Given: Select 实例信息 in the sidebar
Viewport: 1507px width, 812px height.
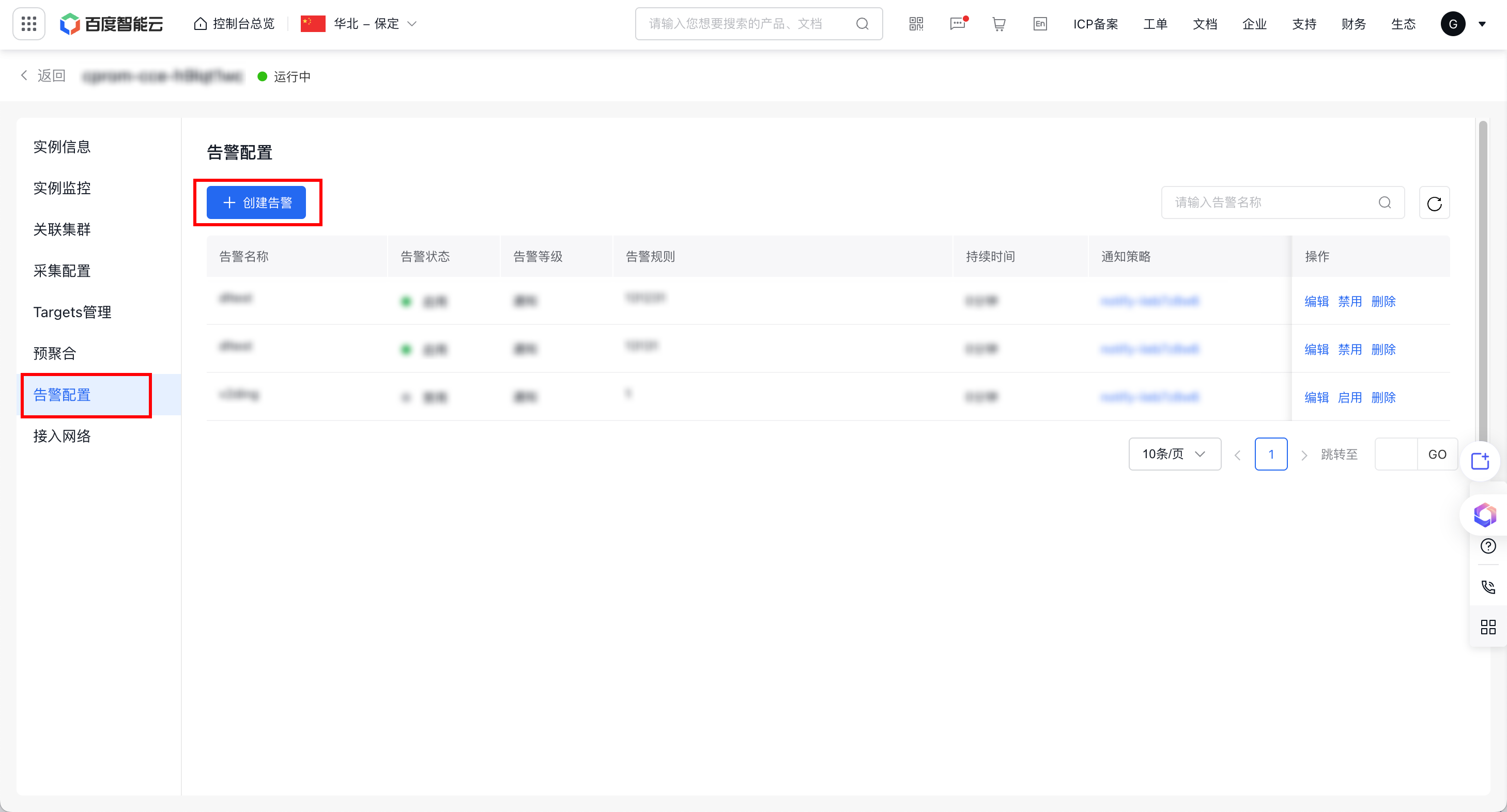Looking at the screenshot, I should pos(62,147).
